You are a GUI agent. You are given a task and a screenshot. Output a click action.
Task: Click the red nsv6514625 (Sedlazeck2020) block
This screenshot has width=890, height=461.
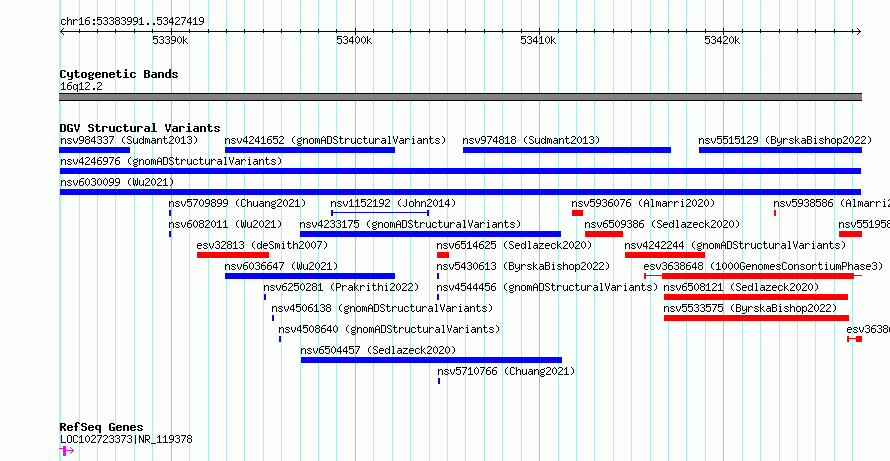point(443,255)
